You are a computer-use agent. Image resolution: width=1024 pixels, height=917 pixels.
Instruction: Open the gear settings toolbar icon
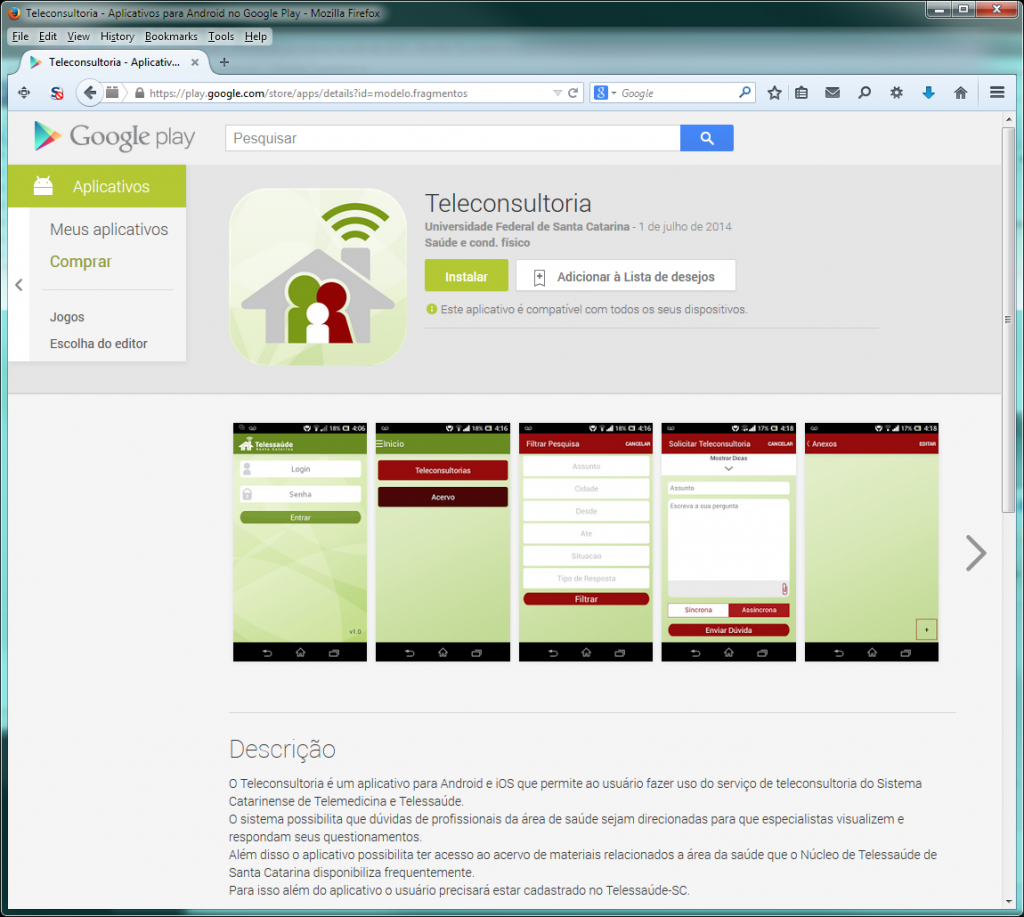pos(897,93)
